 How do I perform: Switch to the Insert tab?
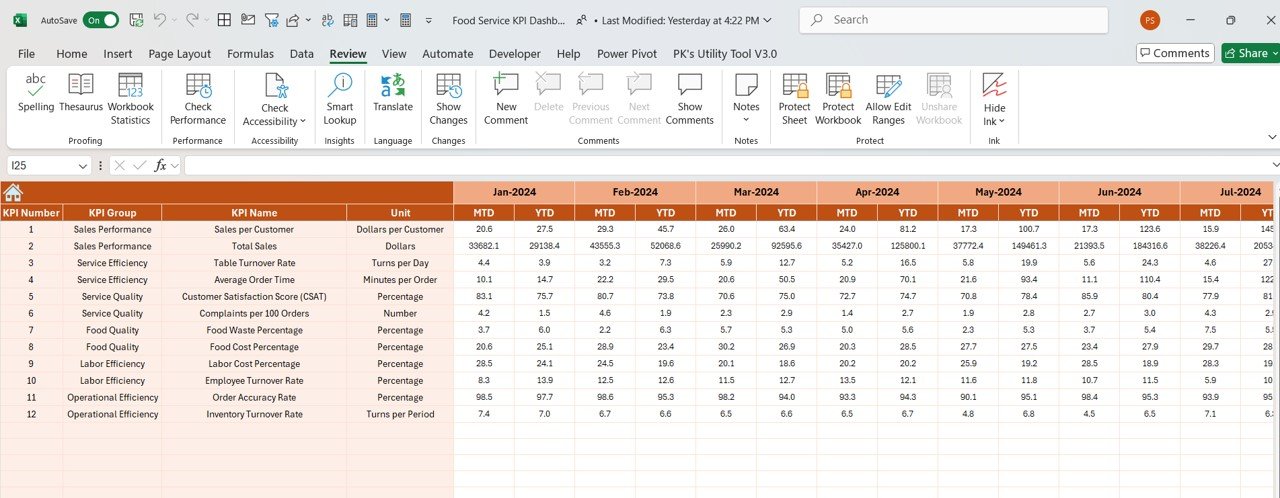pos(118,54)
